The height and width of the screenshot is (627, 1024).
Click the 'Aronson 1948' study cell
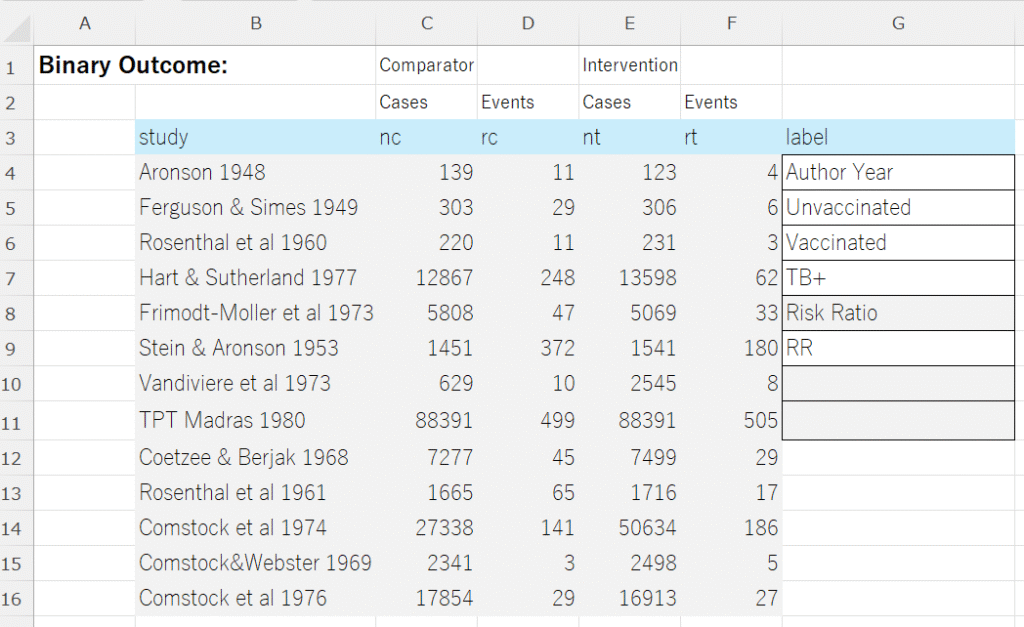click(x=256, y=172)
